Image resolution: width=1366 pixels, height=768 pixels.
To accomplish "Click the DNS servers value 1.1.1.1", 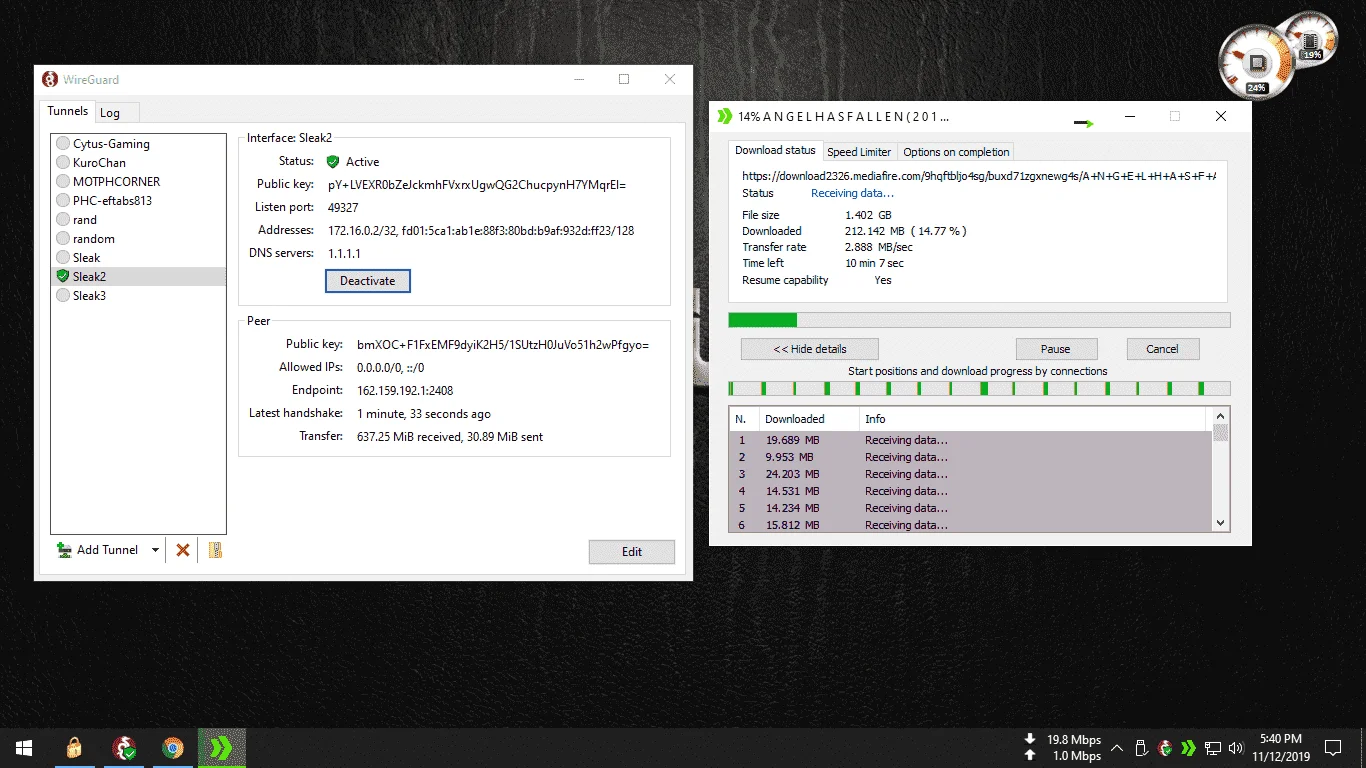I will click(x=344, y=254).
